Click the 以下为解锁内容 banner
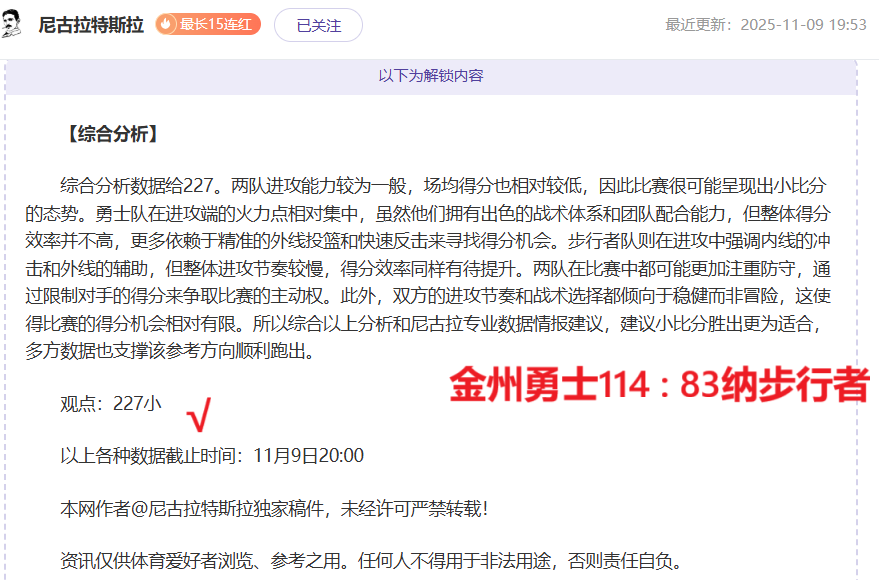Image resolution: width=879 pixels, height=580 pixels. [x=431, y=76]
